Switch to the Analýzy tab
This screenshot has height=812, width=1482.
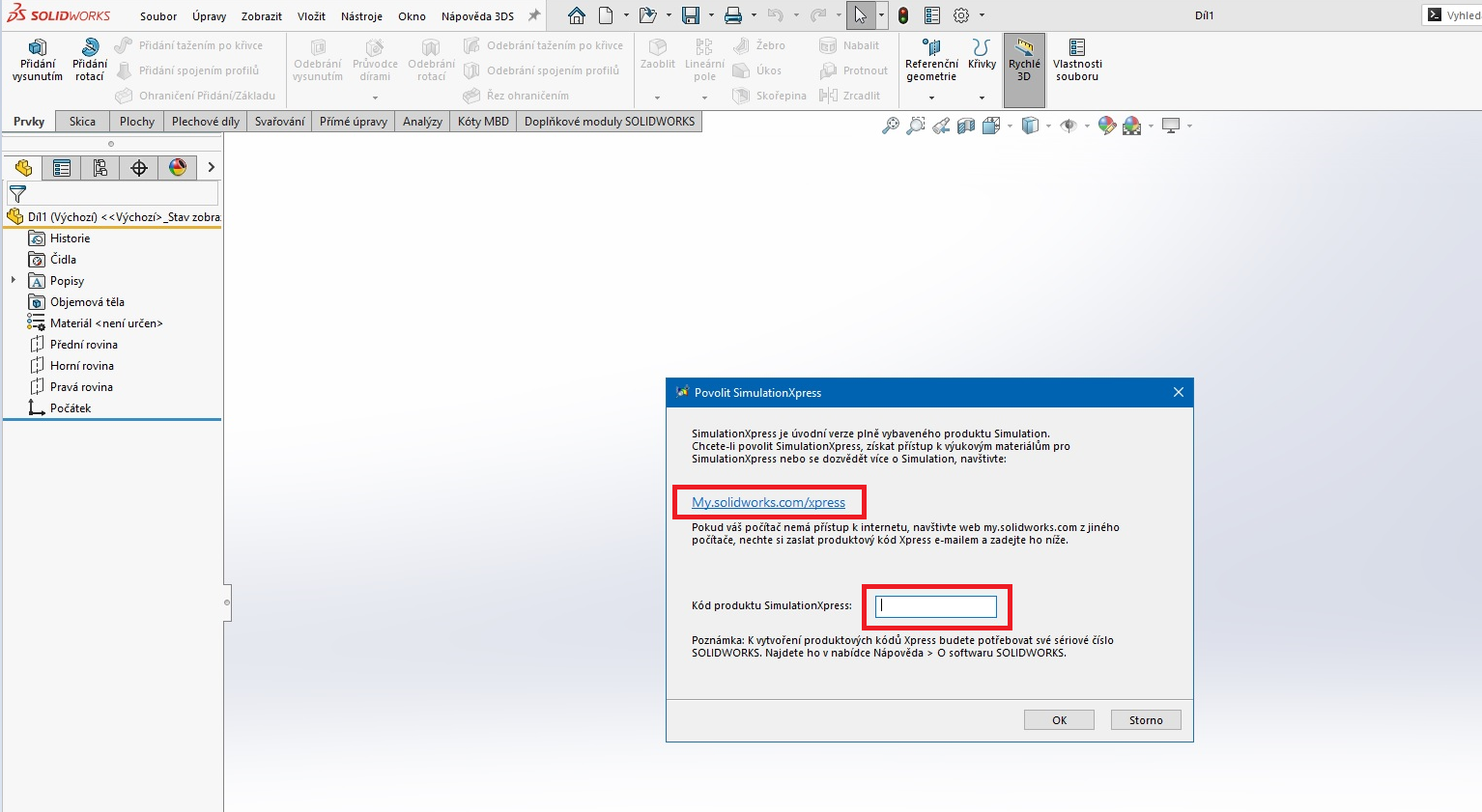pyautogui.click(x=422, y=122)
